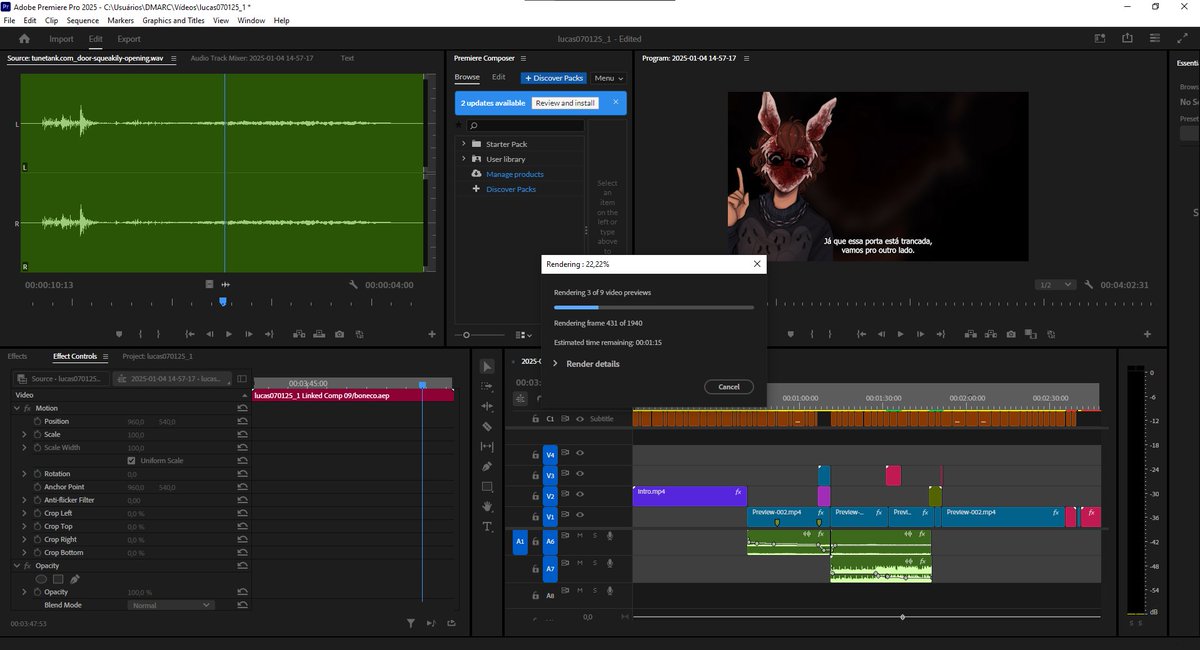Image resolution: width=1200 pixels, height=650 pixels.
Task: Click the Home icon in workspace bar
Action: coord(24,39)
